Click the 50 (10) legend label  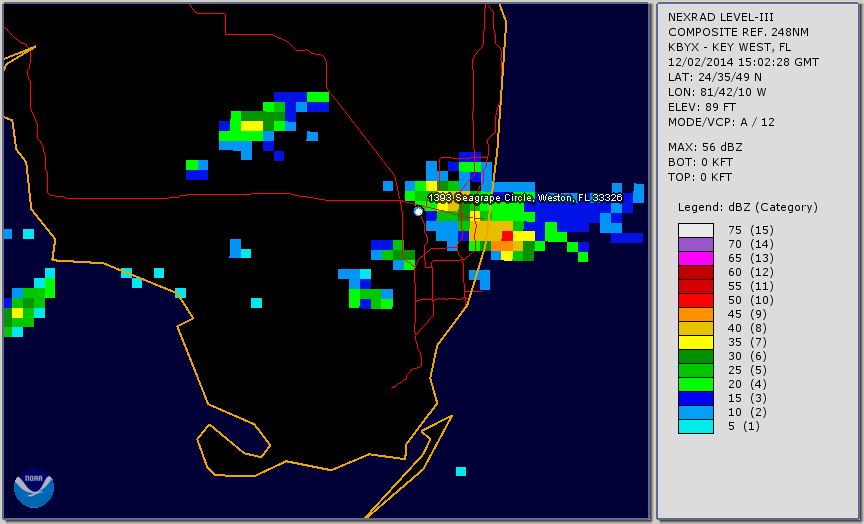pyautogui.click(x=750, y=300)
